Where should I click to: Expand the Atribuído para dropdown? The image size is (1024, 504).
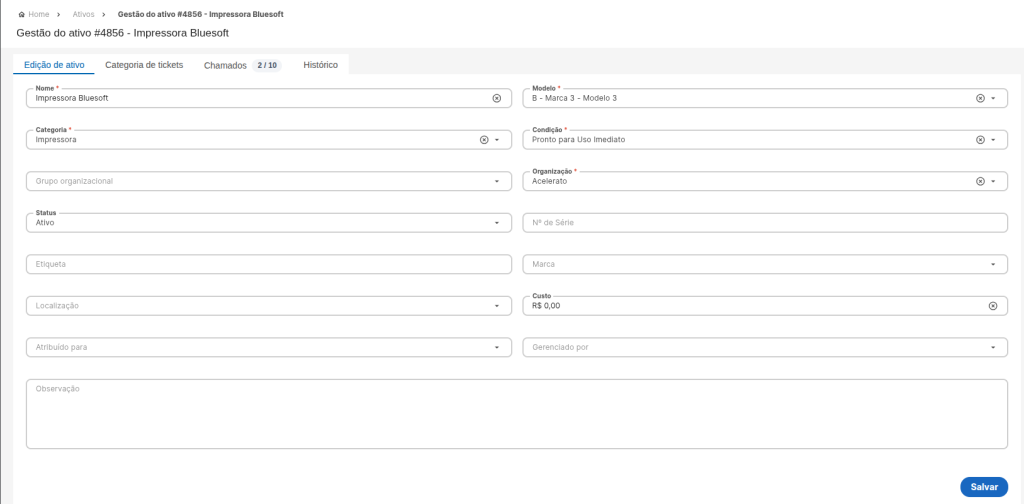pyautogui.click(x=496, y=347)
